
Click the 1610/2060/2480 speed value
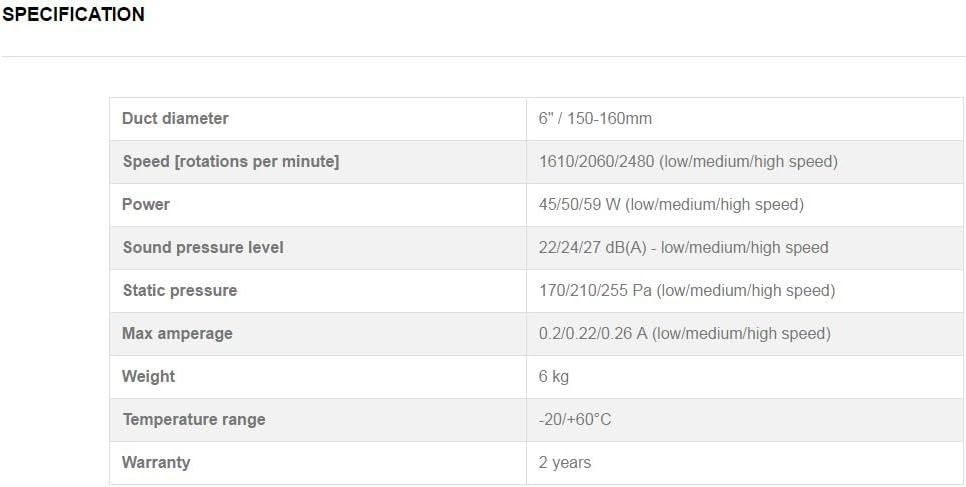688,162
